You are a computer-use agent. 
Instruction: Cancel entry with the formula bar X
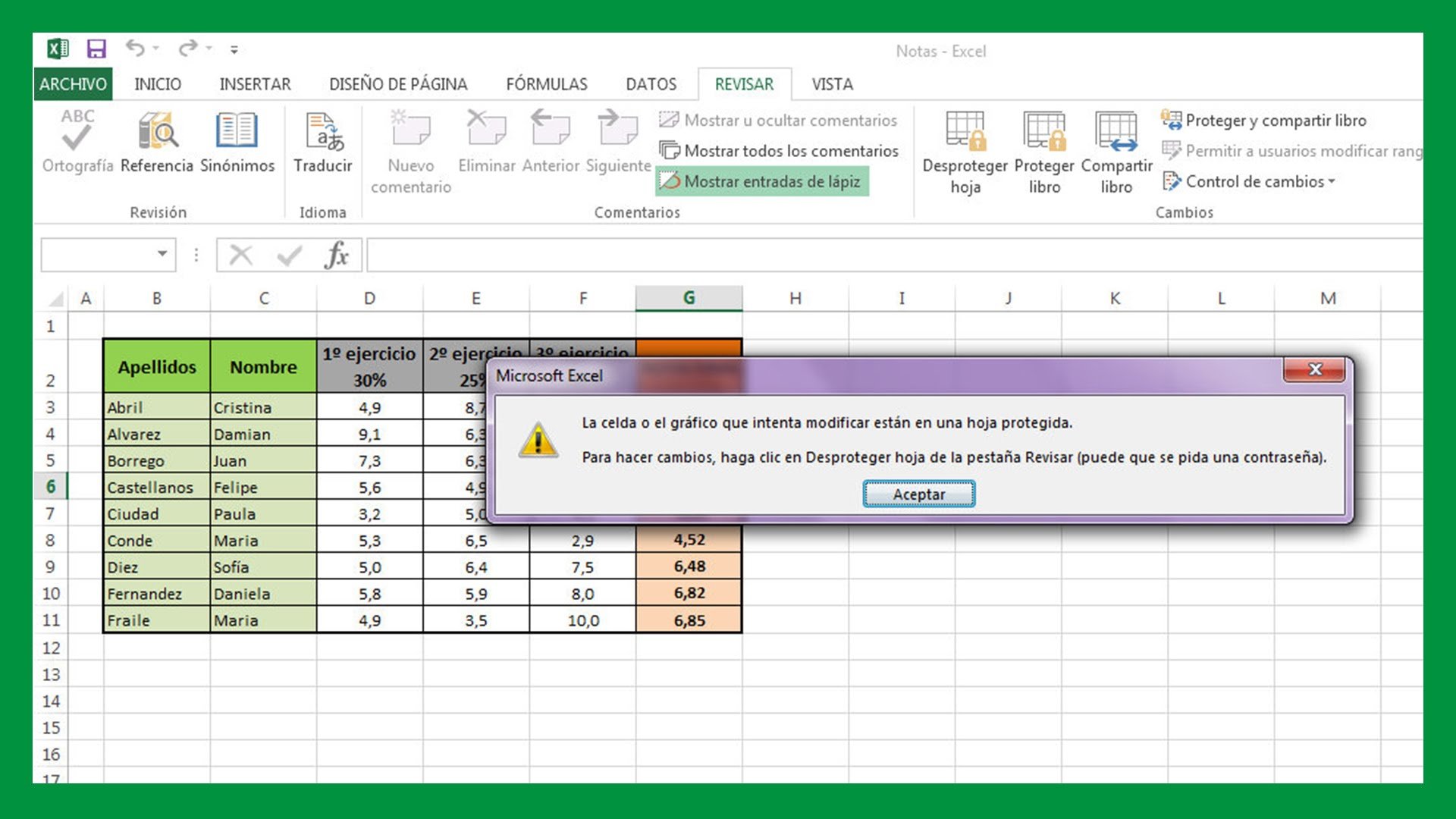(240, 255)
